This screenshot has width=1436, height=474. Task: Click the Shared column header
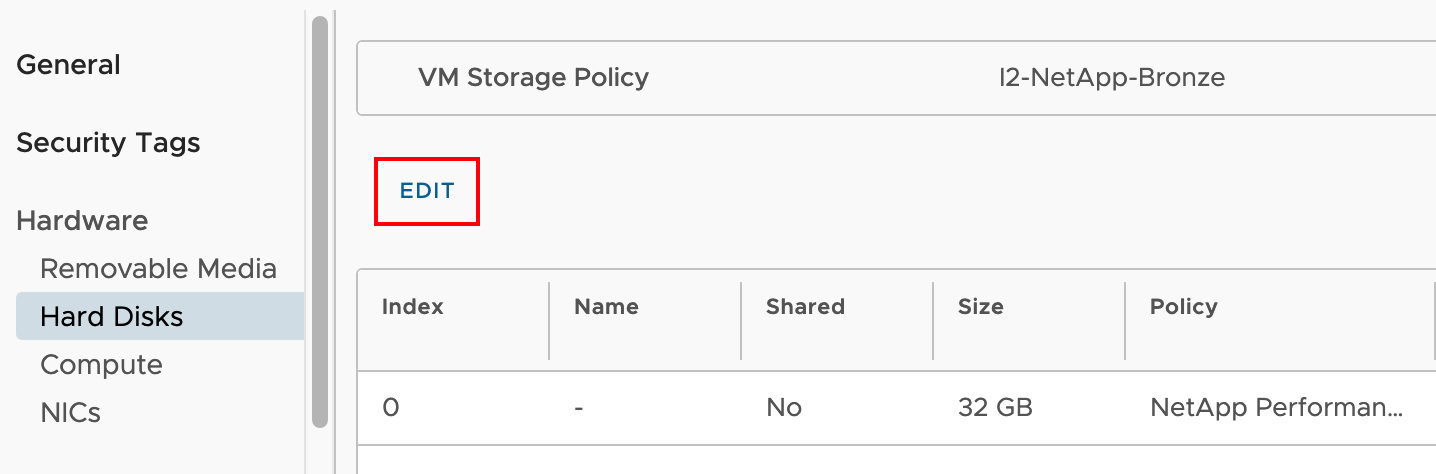[x=805, y=307]
